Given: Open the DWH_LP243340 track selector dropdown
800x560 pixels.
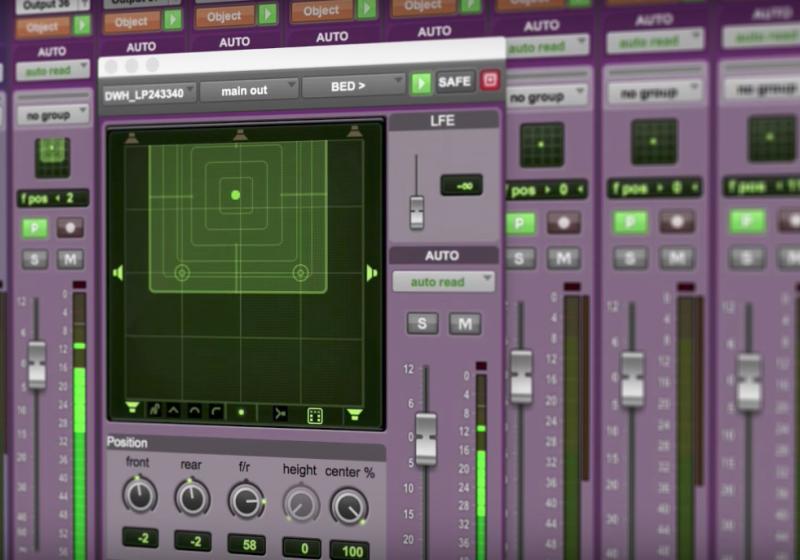Looking at the screenshot, I should coord(148,94).
